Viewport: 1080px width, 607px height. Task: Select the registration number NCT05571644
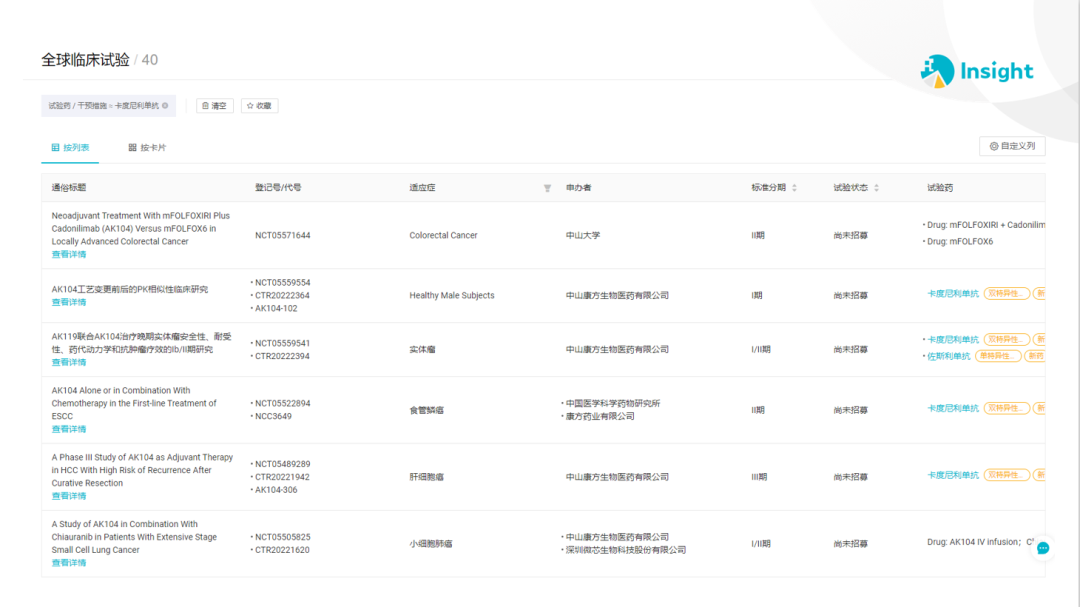(x=282, y=235)
